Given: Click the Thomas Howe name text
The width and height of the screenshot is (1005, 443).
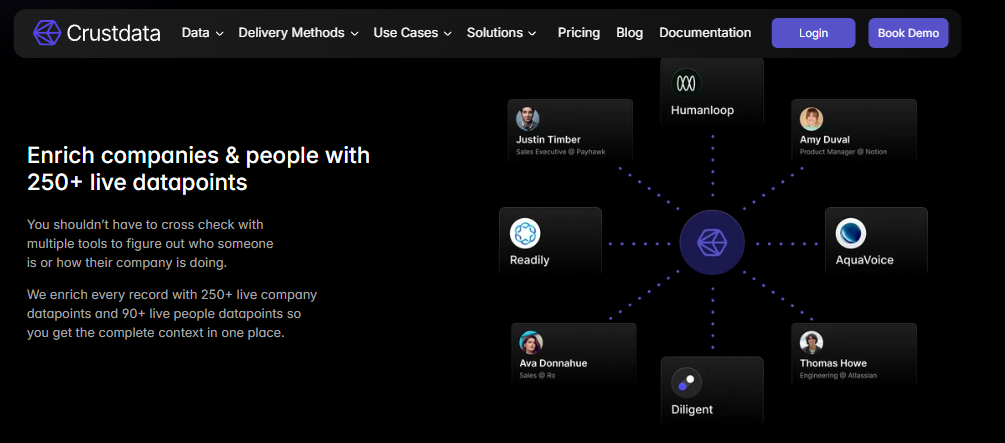Looking at the screenshot, I should [833, 363].
